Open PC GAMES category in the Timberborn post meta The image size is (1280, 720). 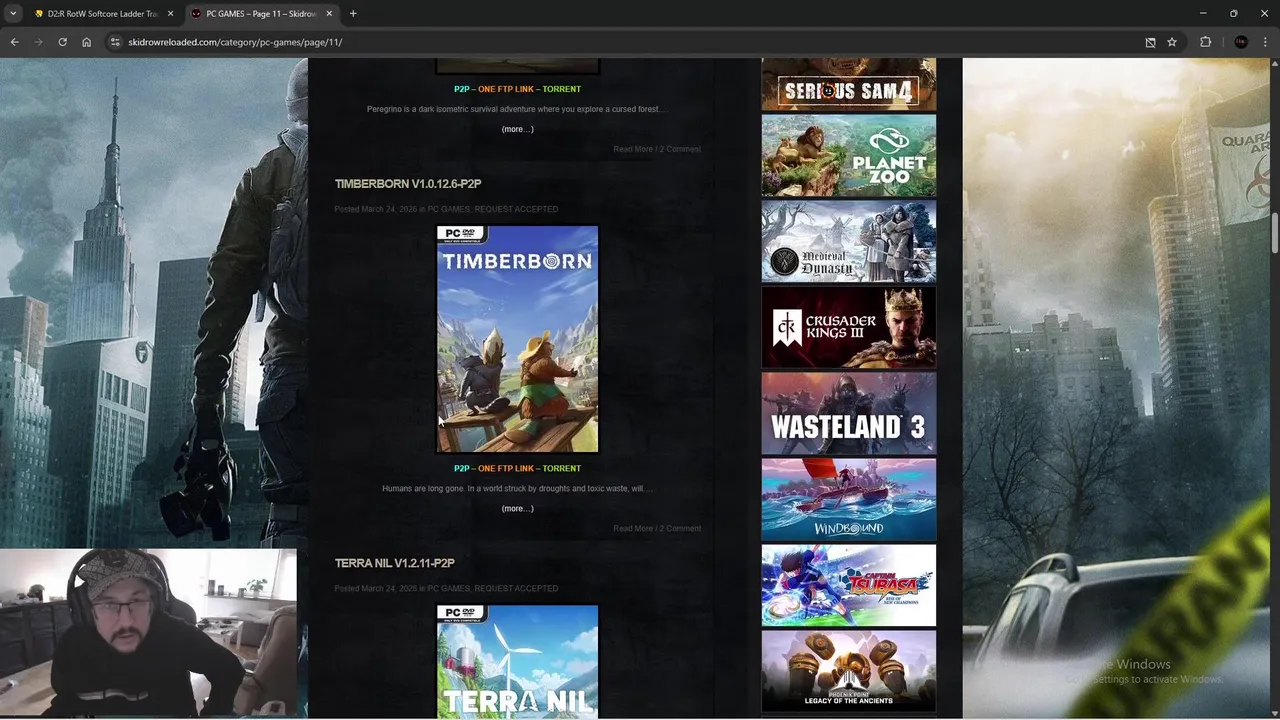[448, 209]
